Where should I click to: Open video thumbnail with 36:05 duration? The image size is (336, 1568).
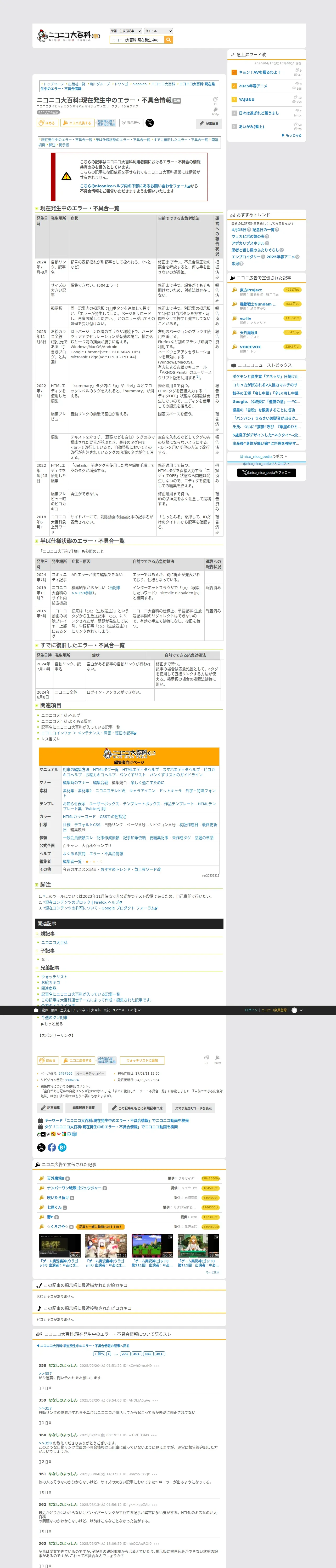[x=60, y=1247]
